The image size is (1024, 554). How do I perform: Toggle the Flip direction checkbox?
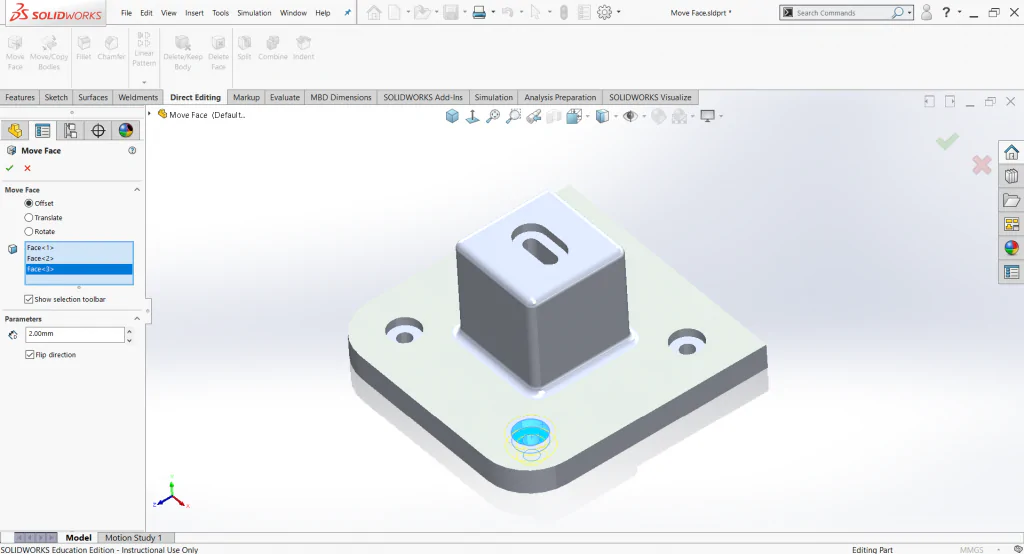tap(29, 355)
